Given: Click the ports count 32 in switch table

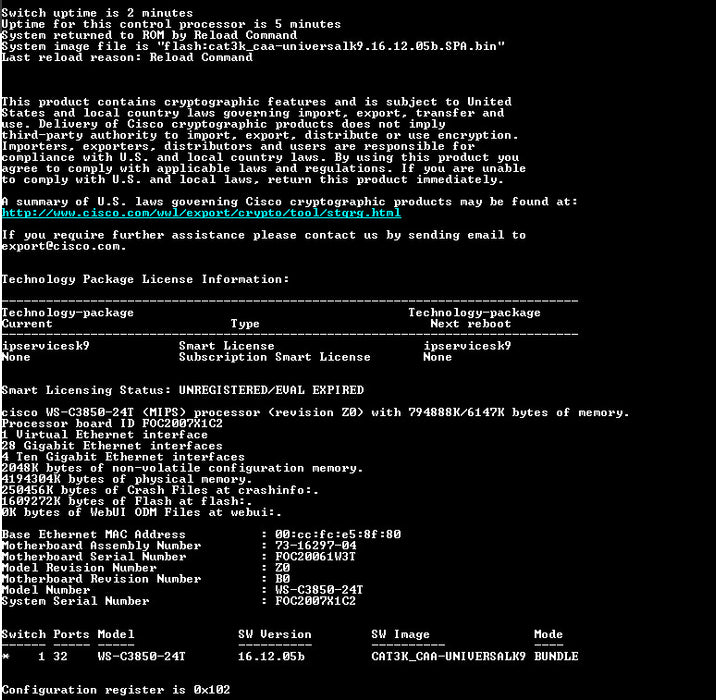Looking at the screenshot, I should click(x=60, y=657).
